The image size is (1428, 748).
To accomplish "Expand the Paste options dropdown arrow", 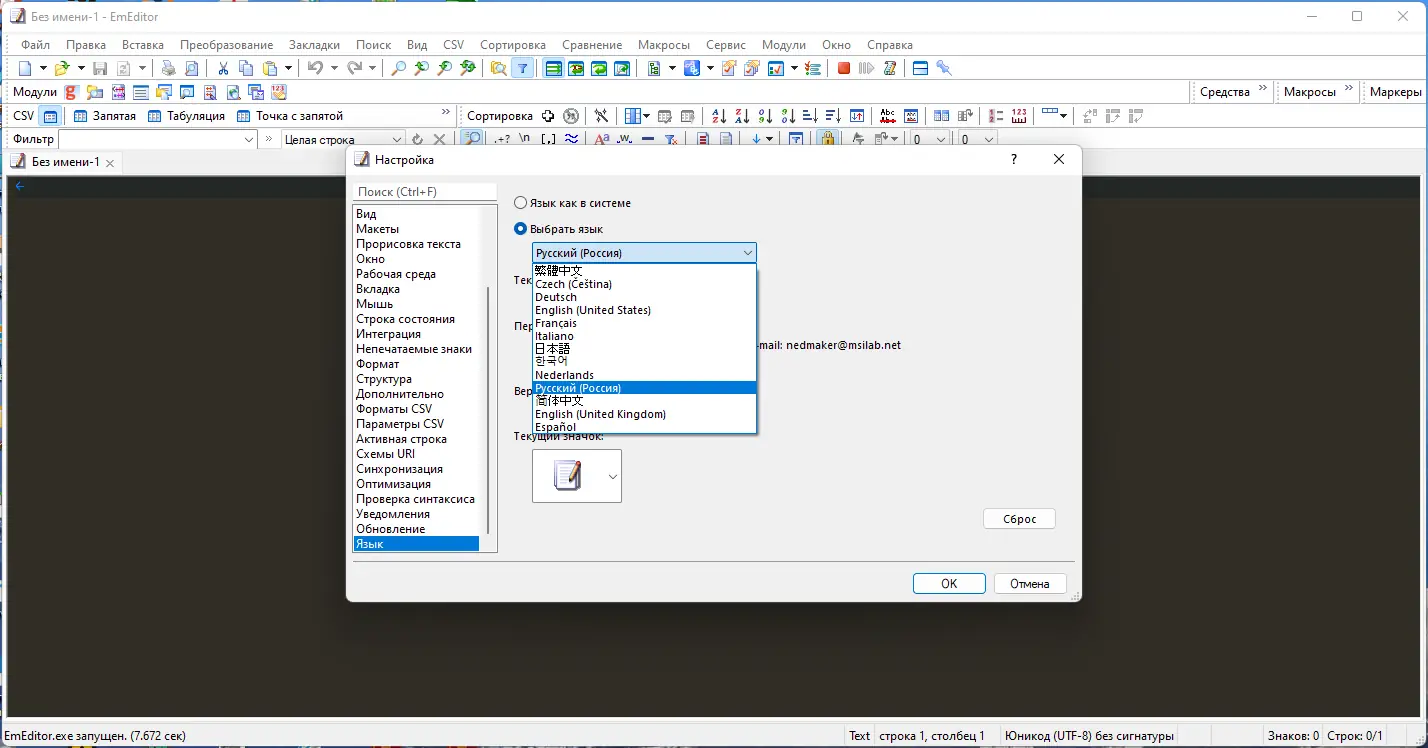I will [288, 68].
